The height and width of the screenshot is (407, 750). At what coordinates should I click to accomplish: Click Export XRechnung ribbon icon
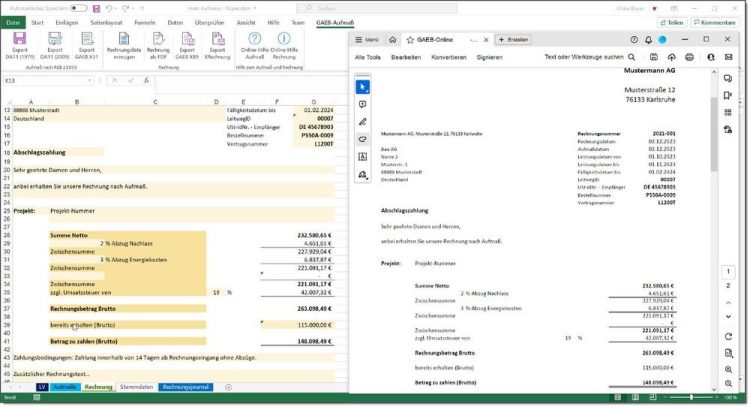coord(216,45)
